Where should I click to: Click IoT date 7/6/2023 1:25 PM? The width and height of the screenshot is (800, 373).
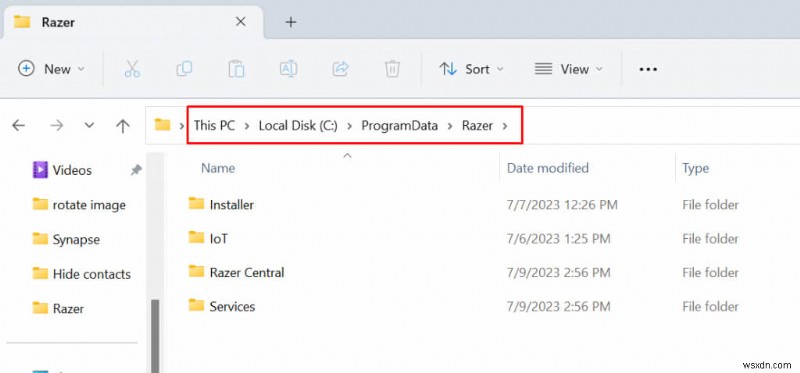pyautogui.click(x=558, y=238)
